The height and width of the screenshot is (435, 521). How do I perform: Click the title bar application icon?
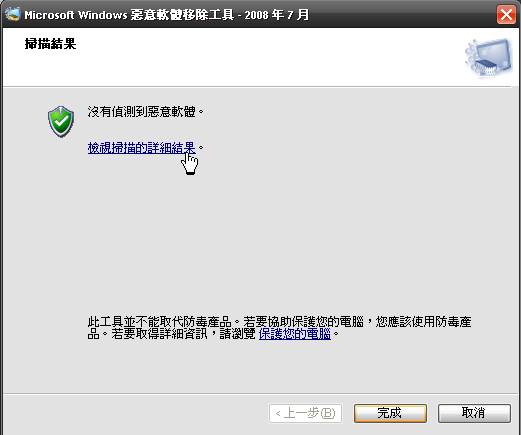(13, 15)
